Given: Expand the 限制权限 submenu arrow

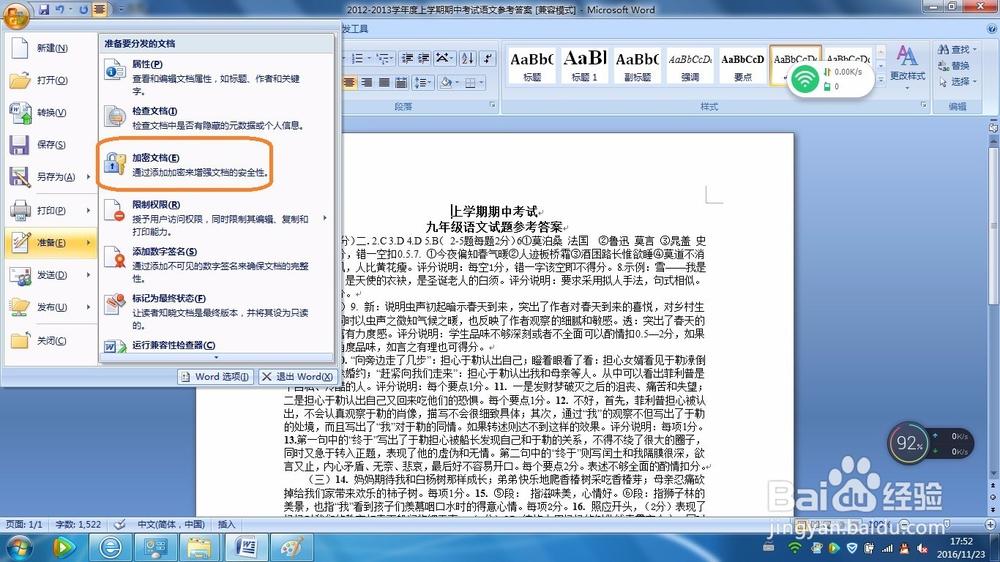Looking at the screenshot, I should (x=325, y=218).
